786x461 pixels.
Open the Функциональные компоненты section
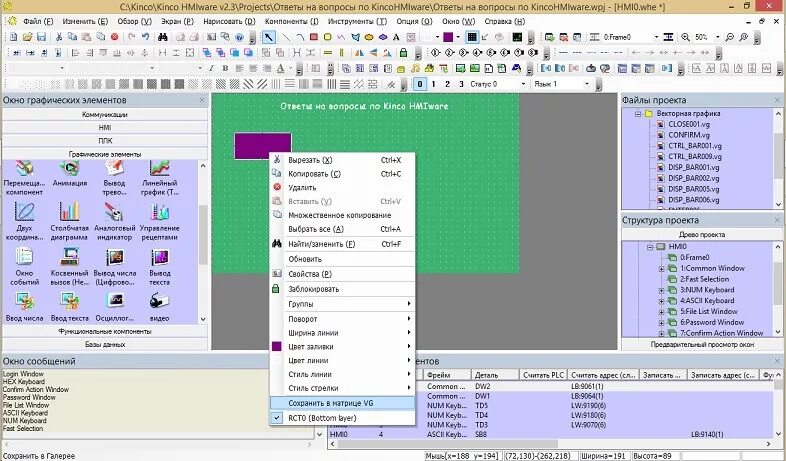click(105, 331)
